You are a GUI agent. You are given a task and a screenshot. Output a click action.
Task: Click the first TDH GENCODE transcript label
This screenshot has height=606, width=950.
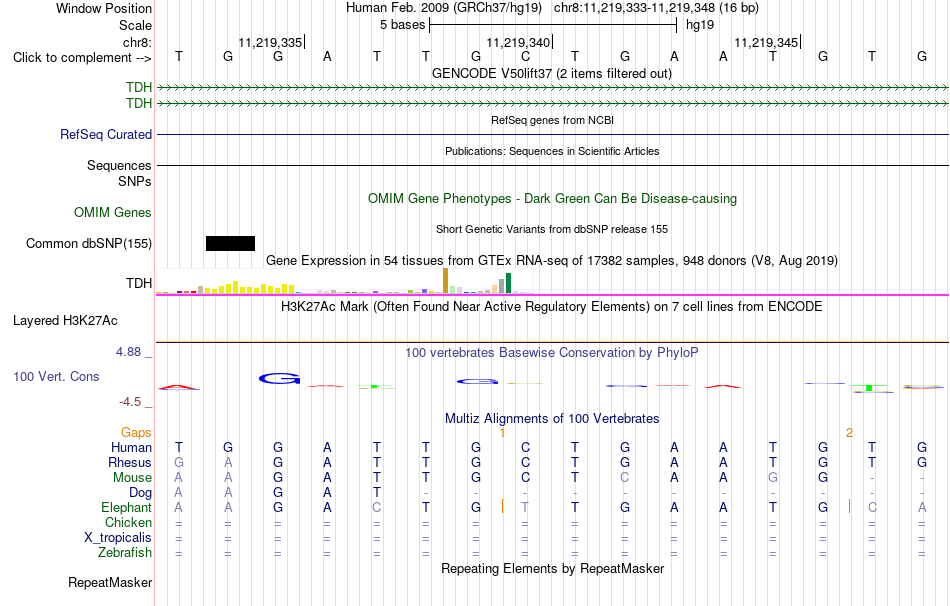click(x=139, y=87)
